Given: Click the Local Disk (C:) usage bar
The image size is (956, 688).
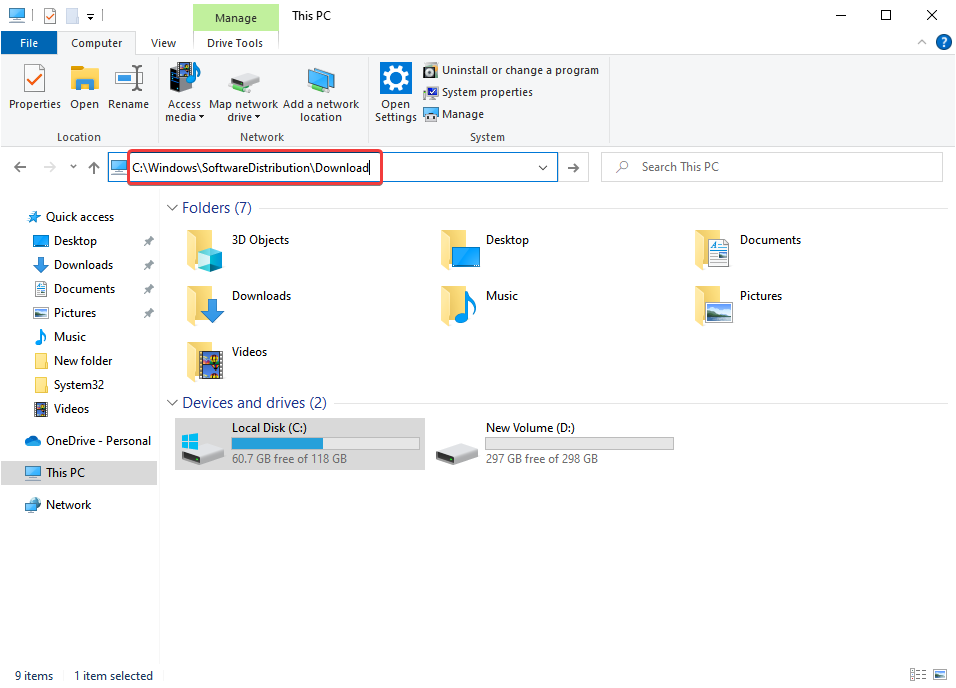Looking at the screenshot, I should 326,443.
